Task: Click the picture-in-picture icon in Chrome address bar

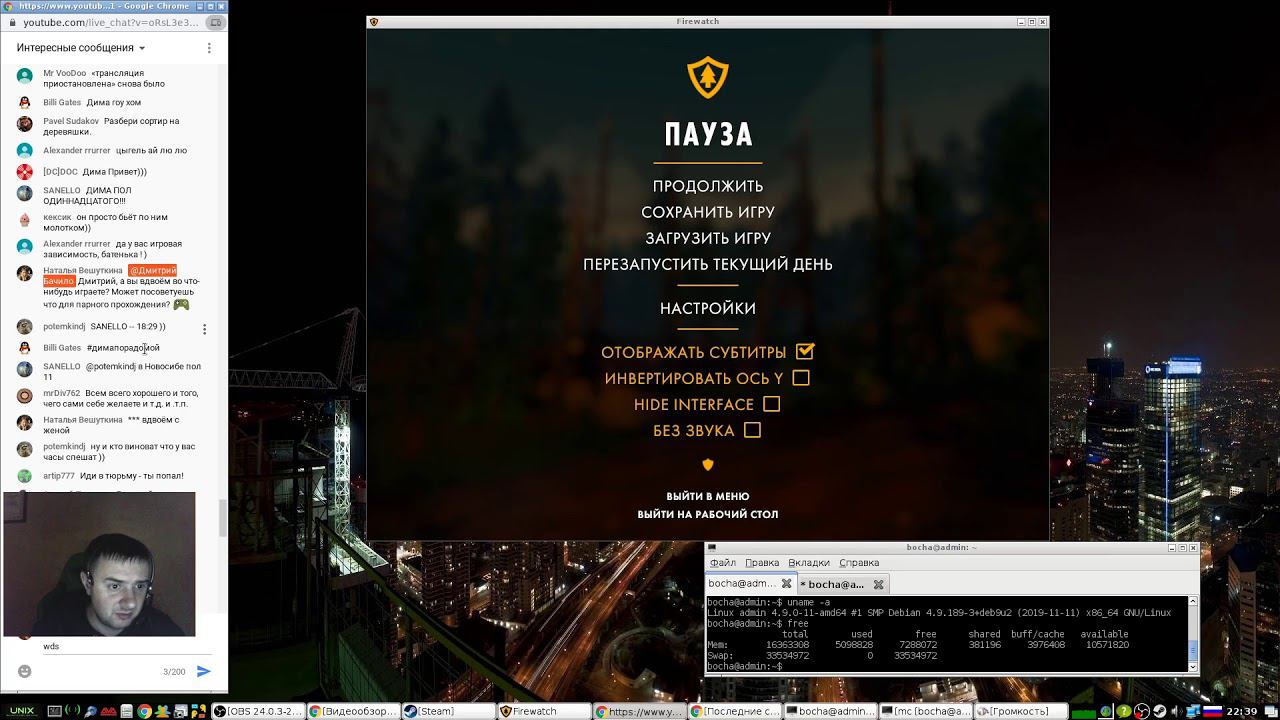Action: (215, 23)
